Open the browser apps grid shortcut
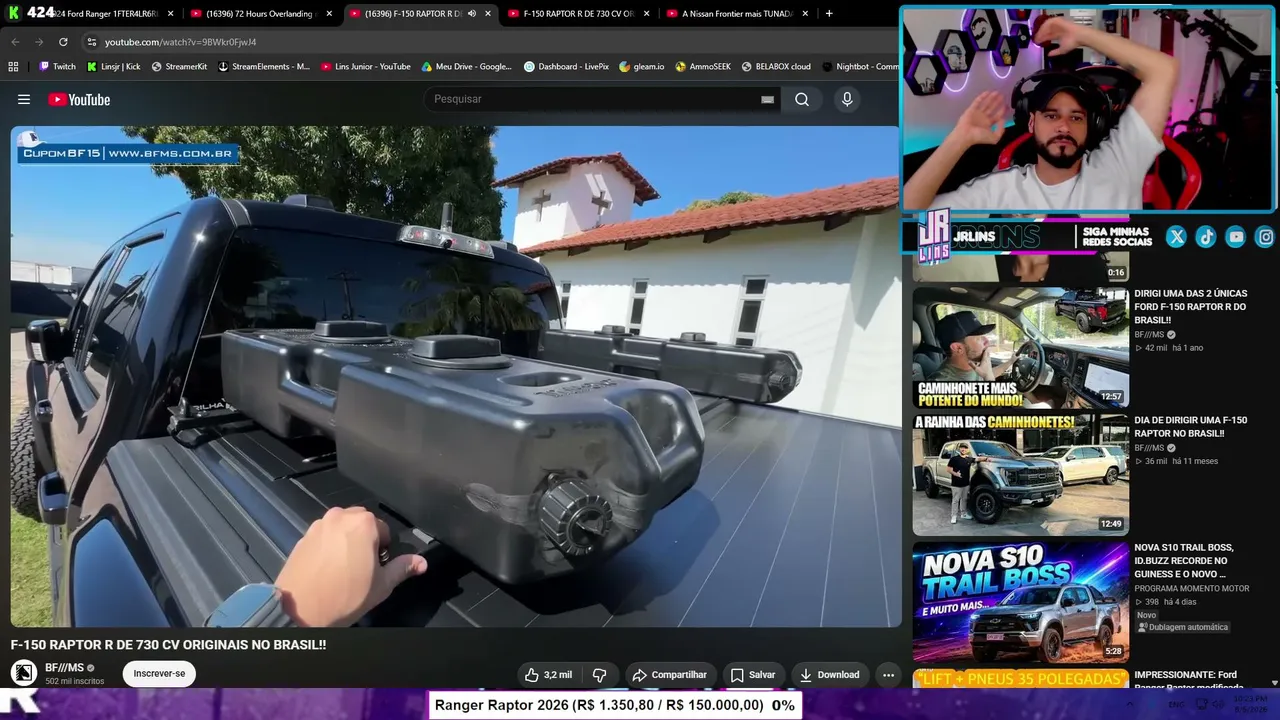The width and height of the screenshot is (1280, 720). point(13,66)
